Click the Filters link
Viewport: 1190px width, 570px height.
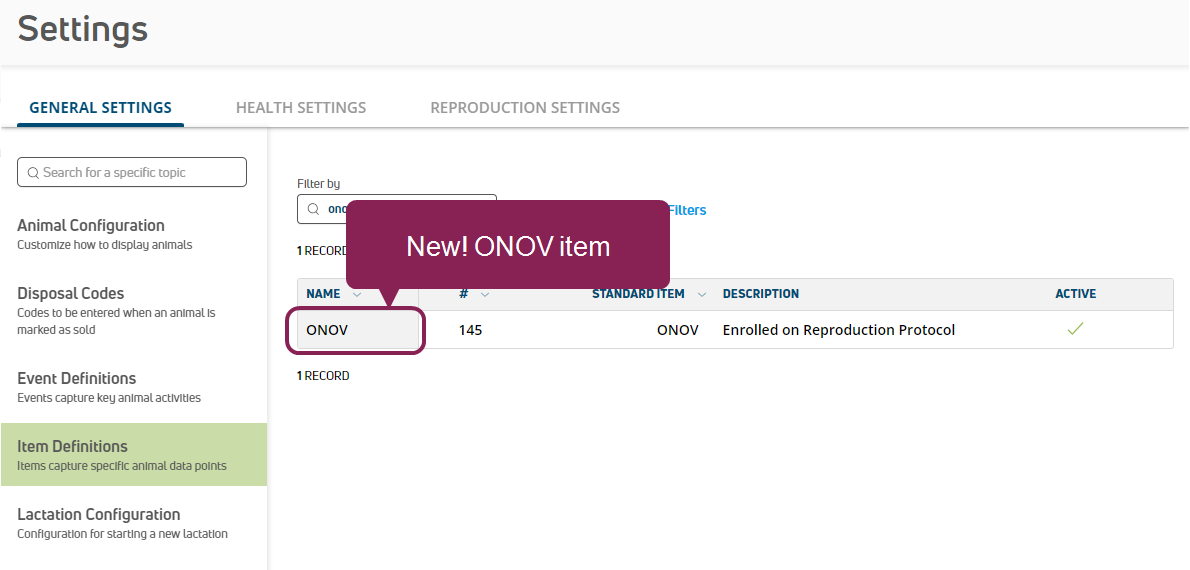point(686,210)
